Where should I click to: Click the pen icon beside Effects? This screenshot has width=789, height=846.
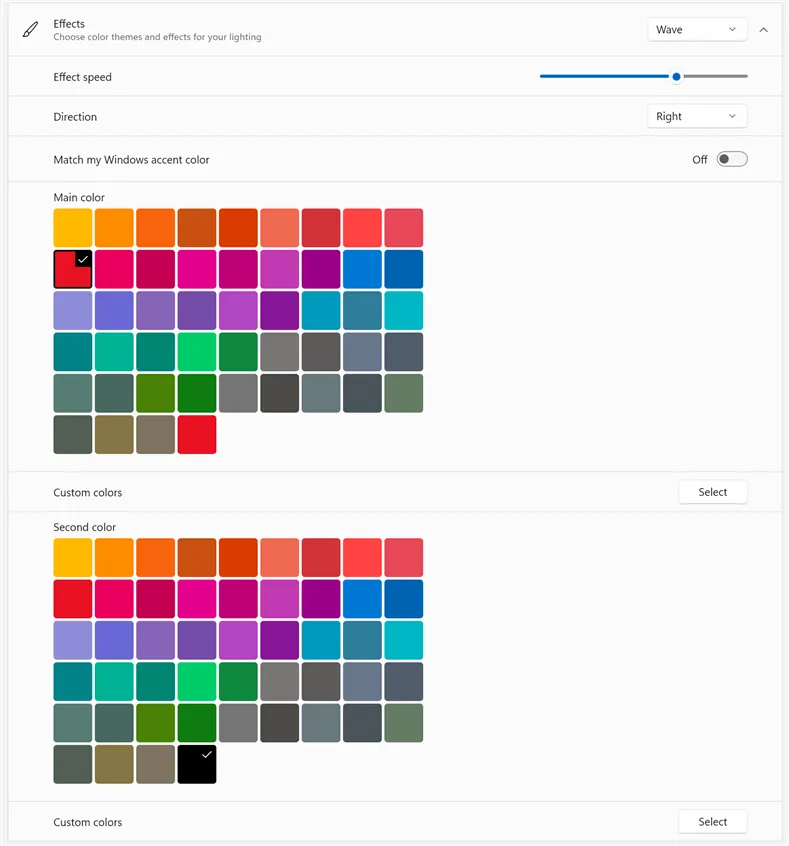(30, 30)
